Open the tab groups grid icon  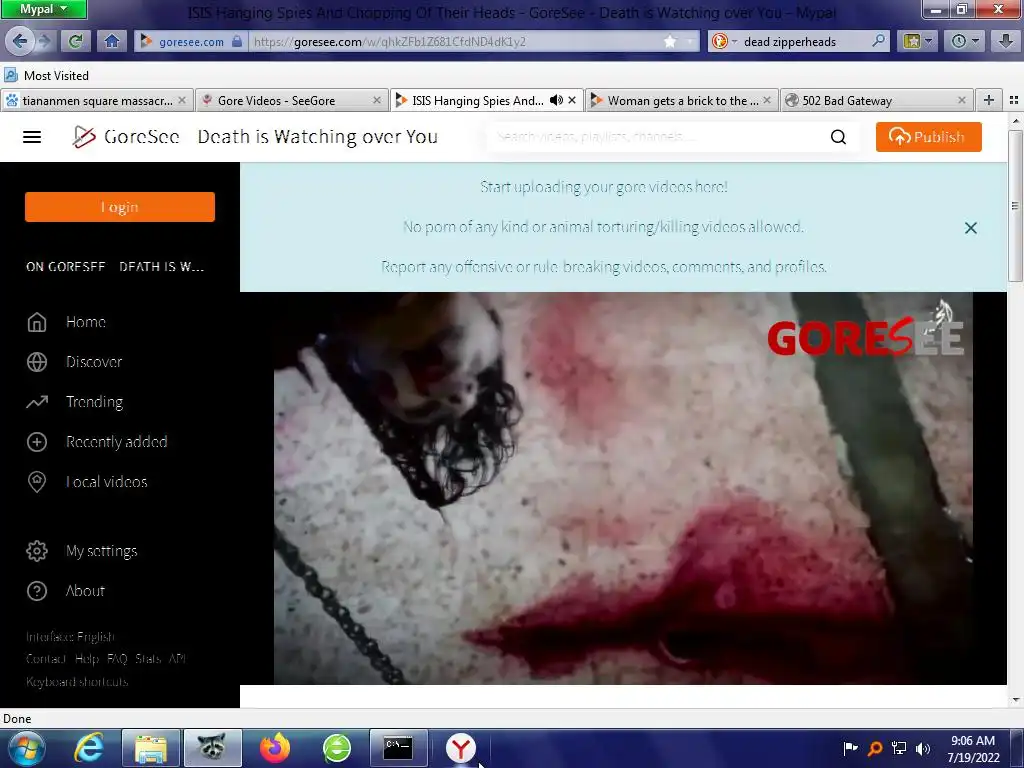[x=1014, y=100]
